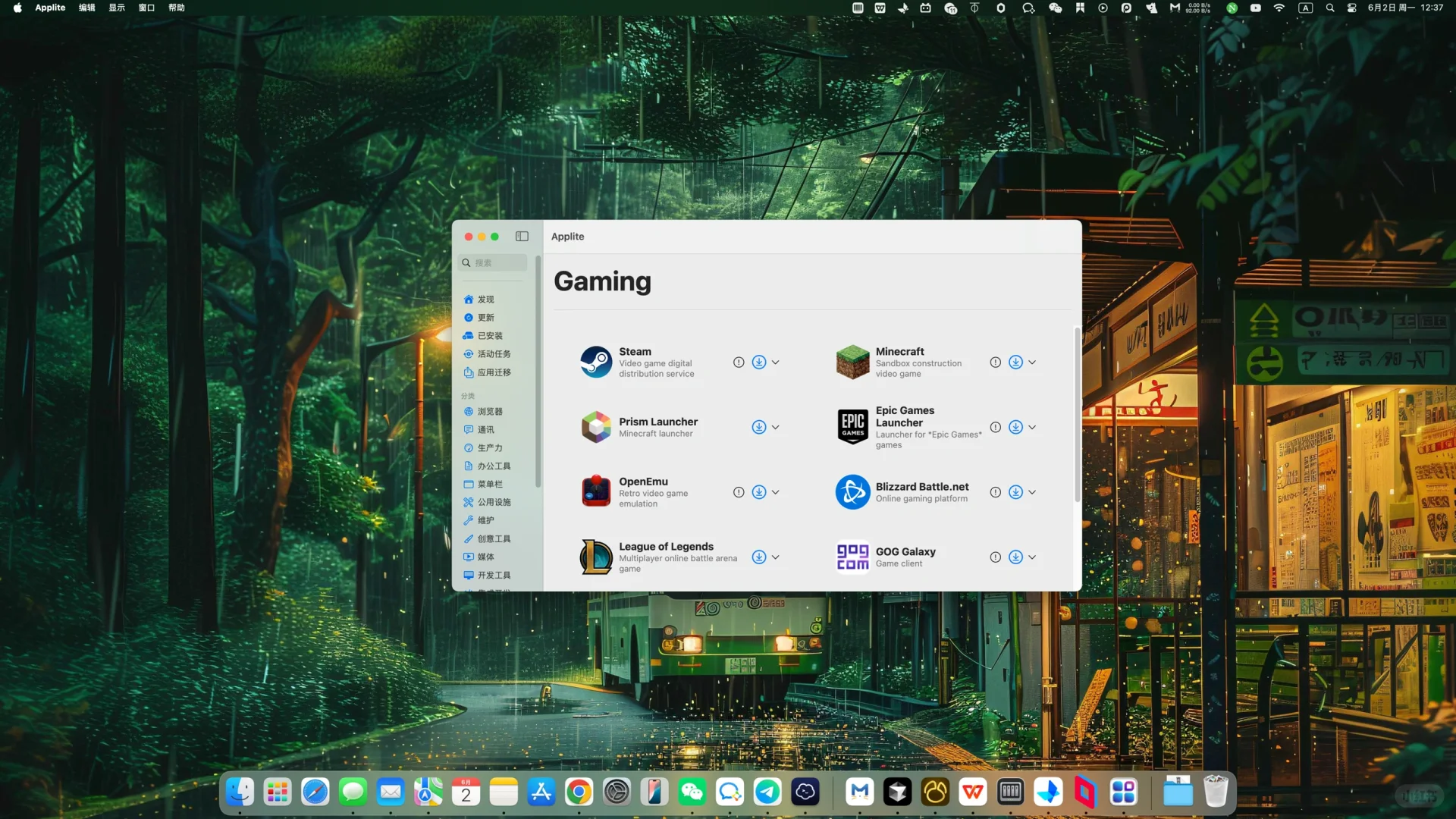The width and height of the screenshot is (1456, 819).
Task: Open the 帮助 menu
Action: (177, 8)
